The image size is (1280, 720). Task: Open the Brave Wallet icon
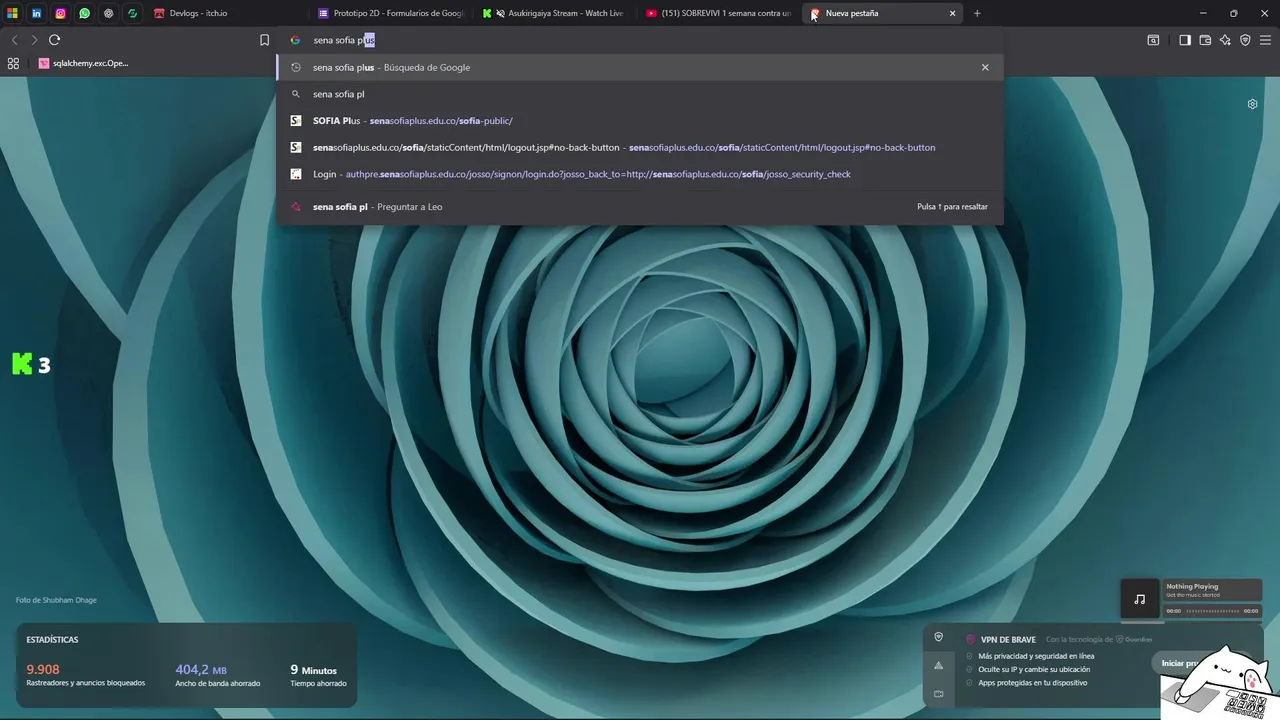tap(1205, 40)
